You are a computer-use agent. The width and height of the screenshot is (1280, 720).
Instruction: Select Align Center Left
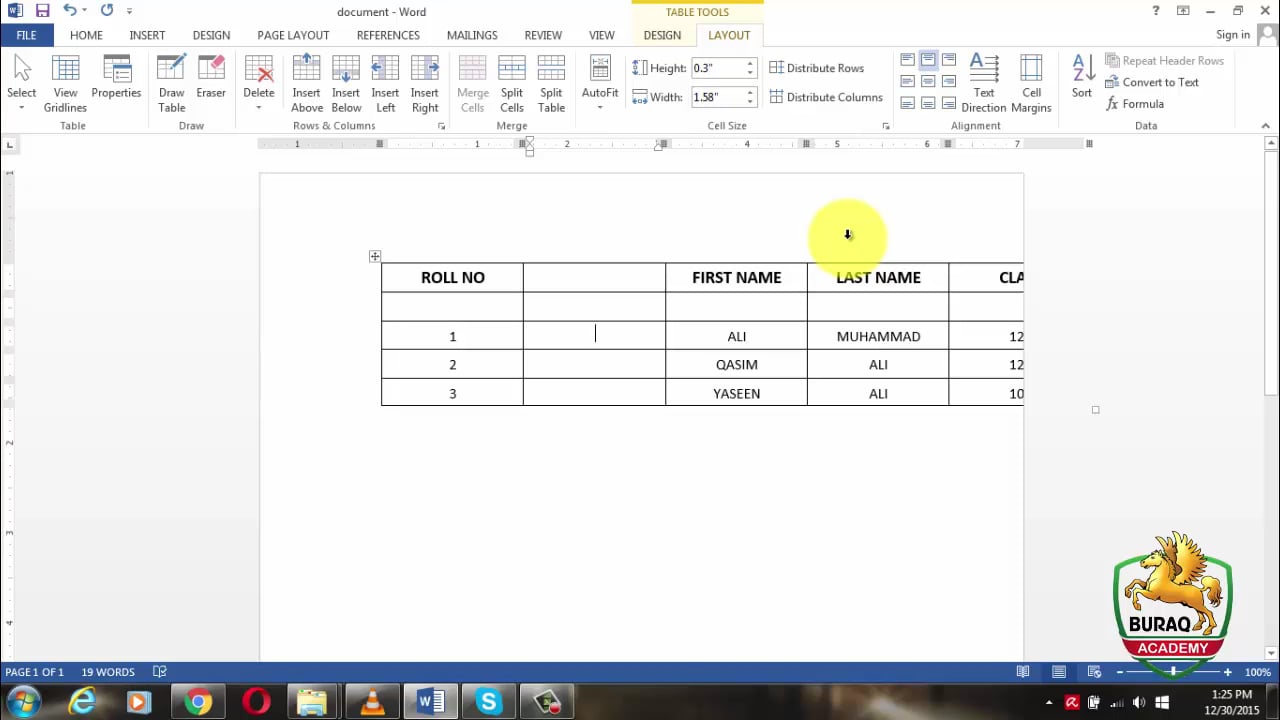tap(907, 81)
